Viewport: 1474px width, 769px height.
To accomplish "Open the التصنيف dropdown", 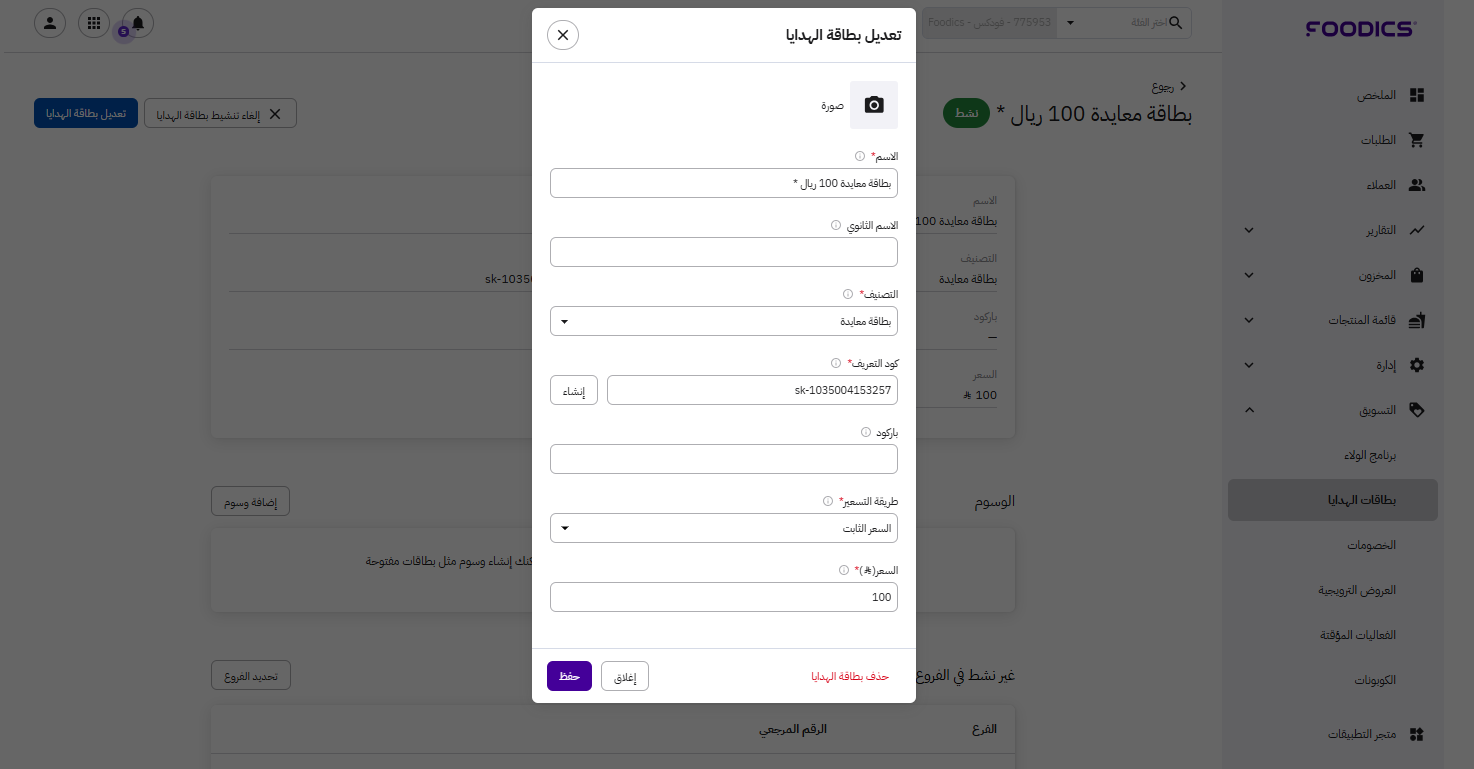I will pos(724,321).
